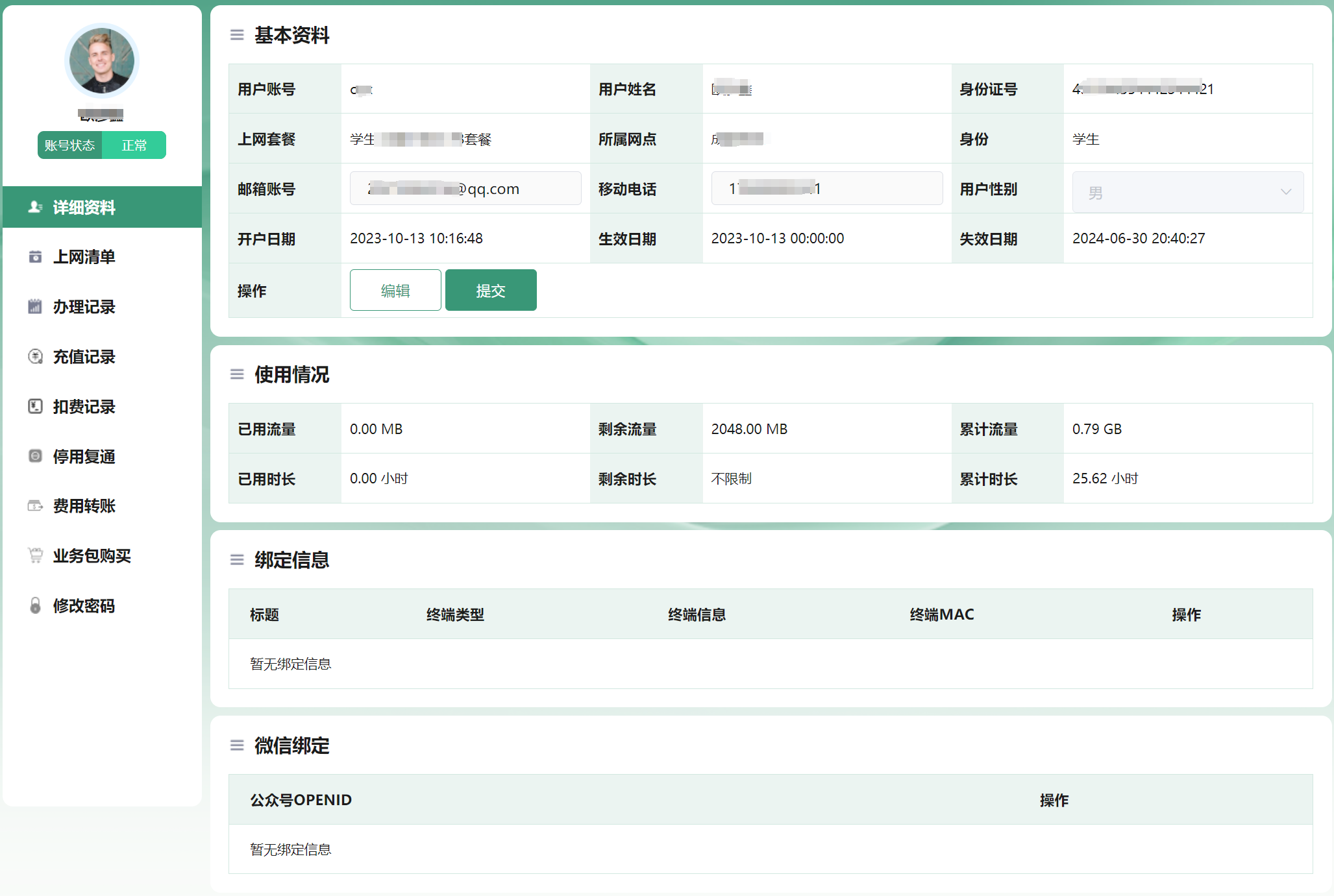Click the icon beside 扣费记录
The height and width of the screenshot is (896, 1334).
tap(35, 406)
